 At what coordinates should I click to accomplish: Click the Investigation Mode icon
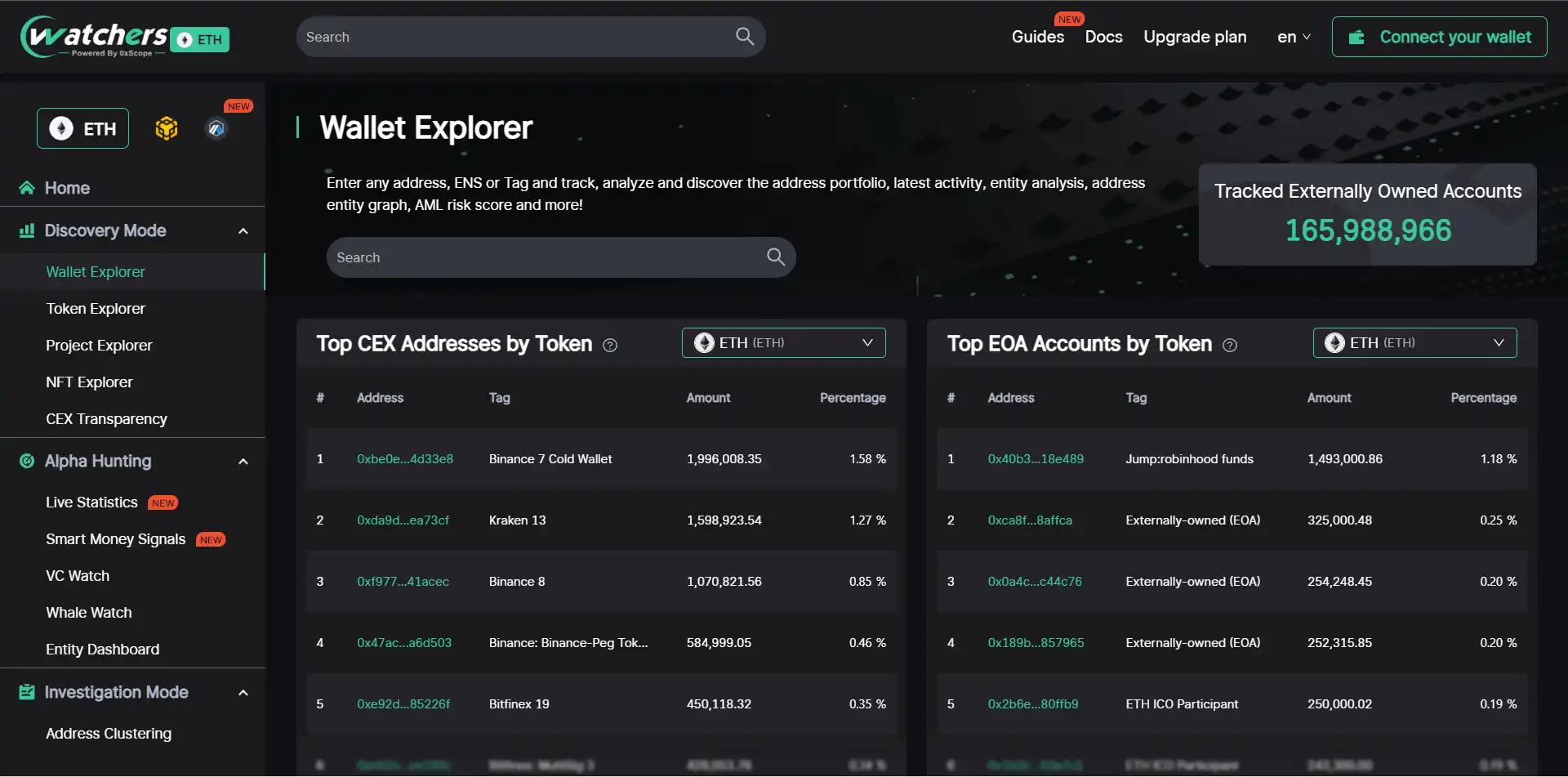click(x=27, y=692)
